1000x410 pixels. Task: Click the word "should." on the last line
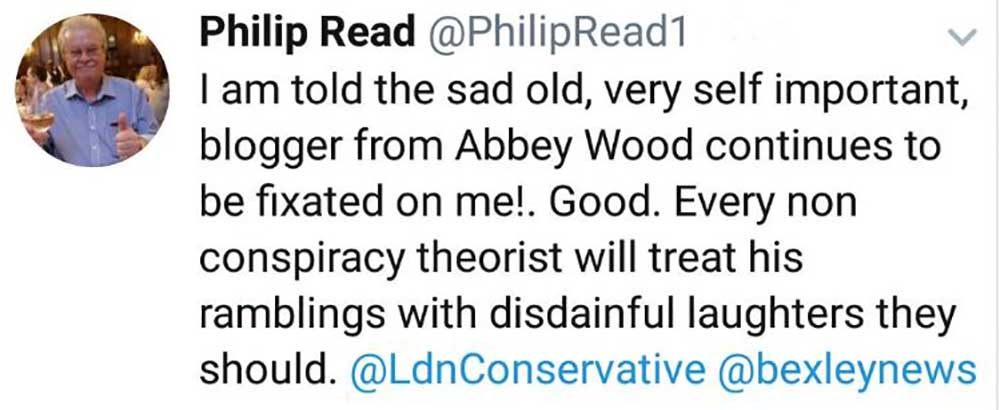(265, 370)
